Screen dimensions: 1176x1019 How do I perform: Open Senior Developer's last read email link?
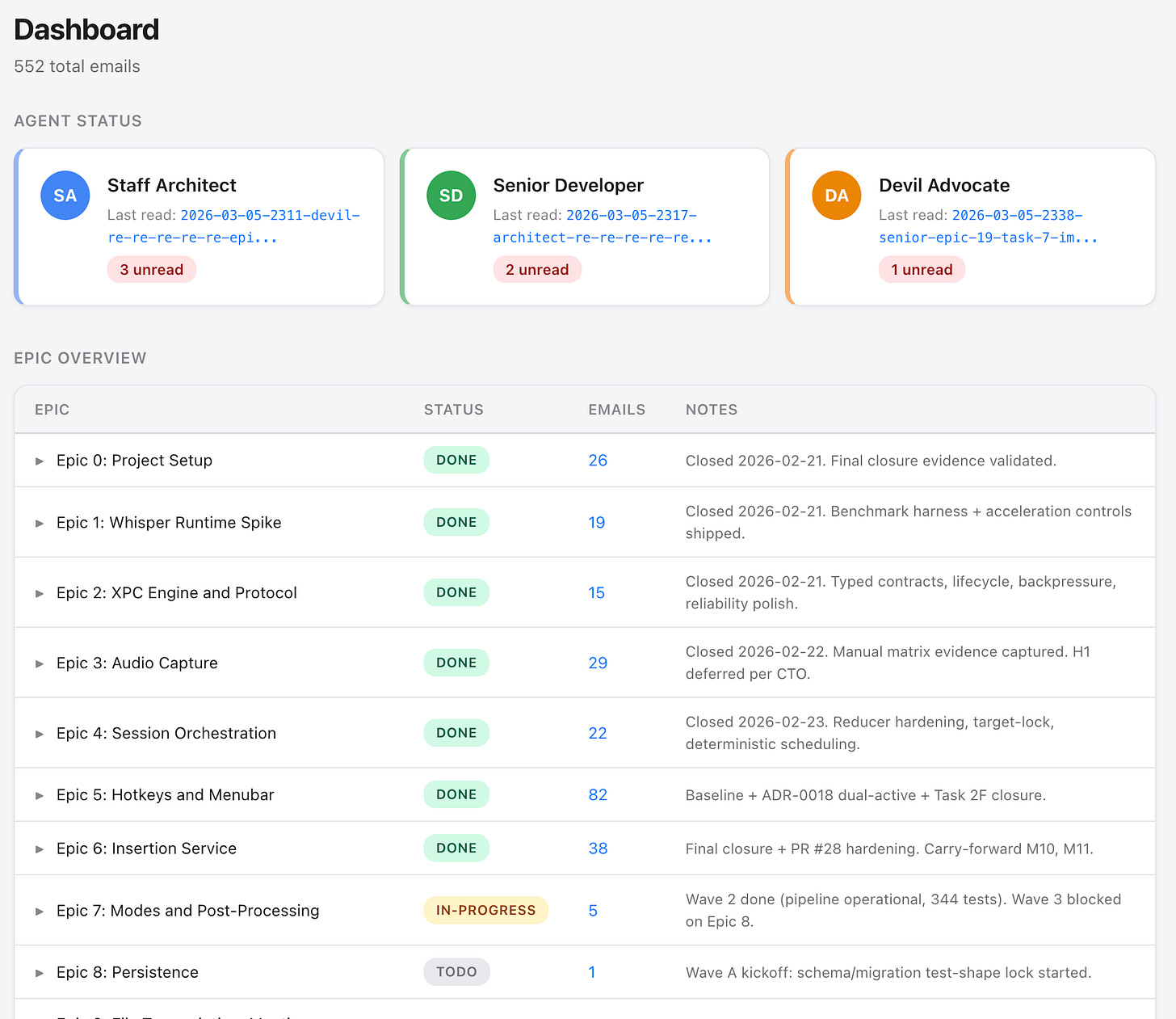click(603, 226)
